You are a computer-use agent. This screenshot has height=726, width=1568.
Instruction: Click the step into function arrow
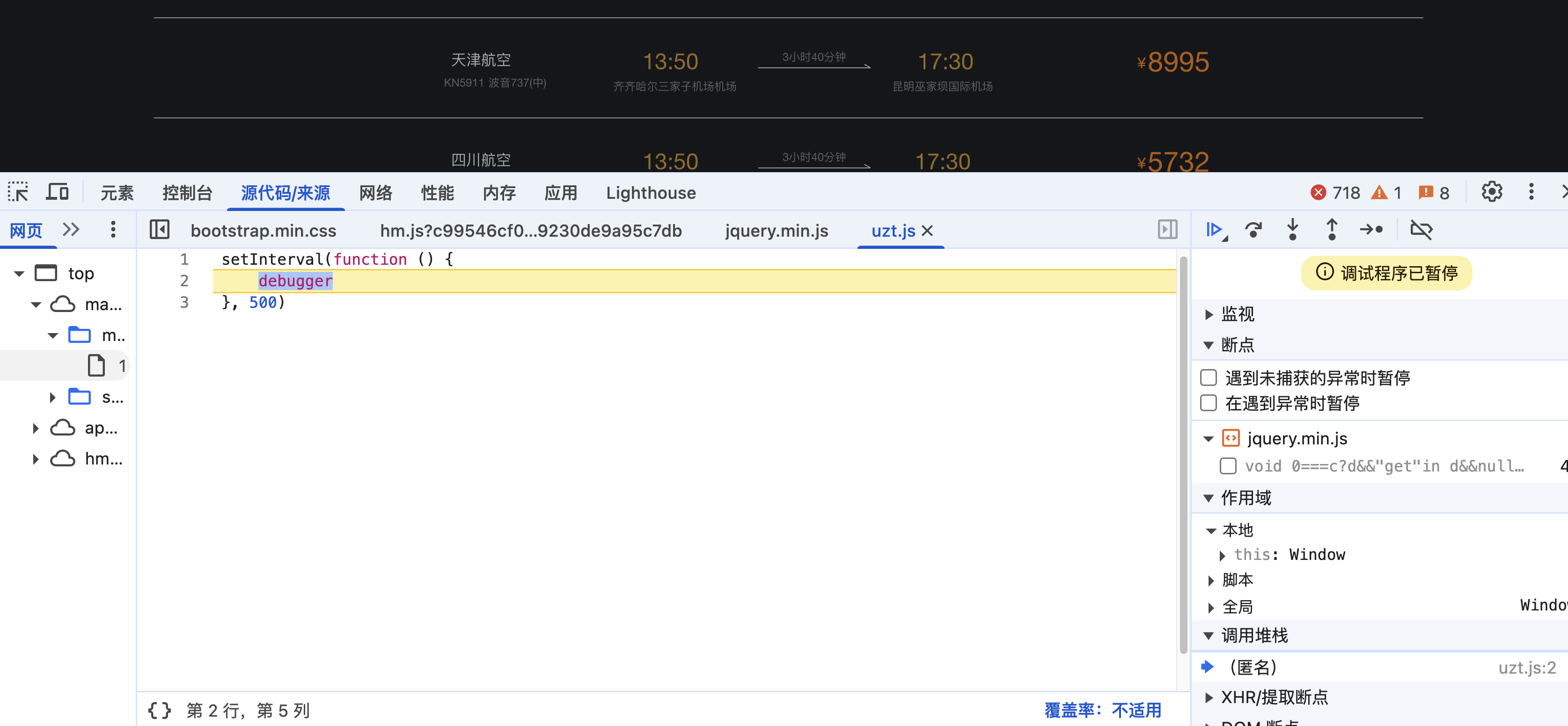pos(1292,229)
